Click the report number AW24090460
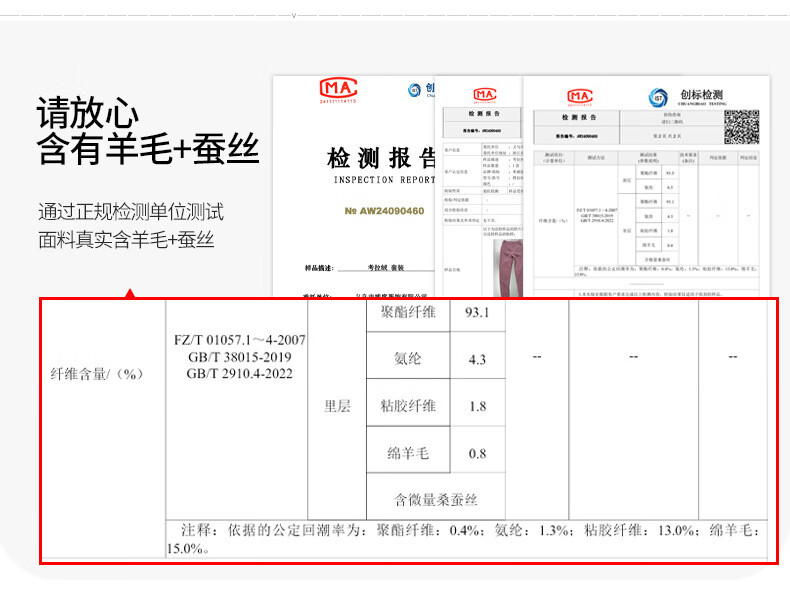 click(384, 211)
